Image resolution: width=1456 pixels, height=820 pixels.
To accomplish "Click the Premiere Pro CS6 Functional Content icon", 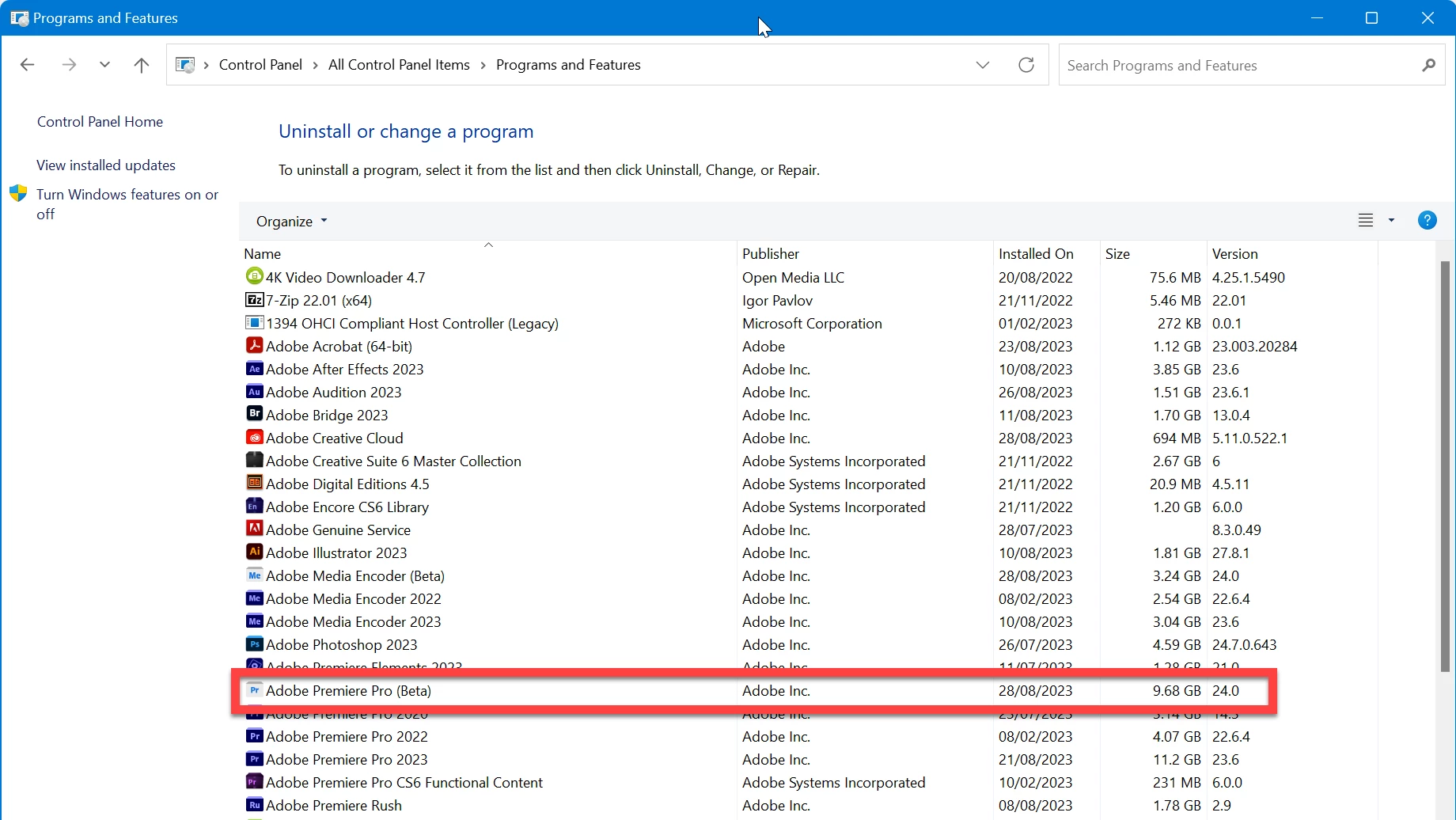I will click(254, 781).
